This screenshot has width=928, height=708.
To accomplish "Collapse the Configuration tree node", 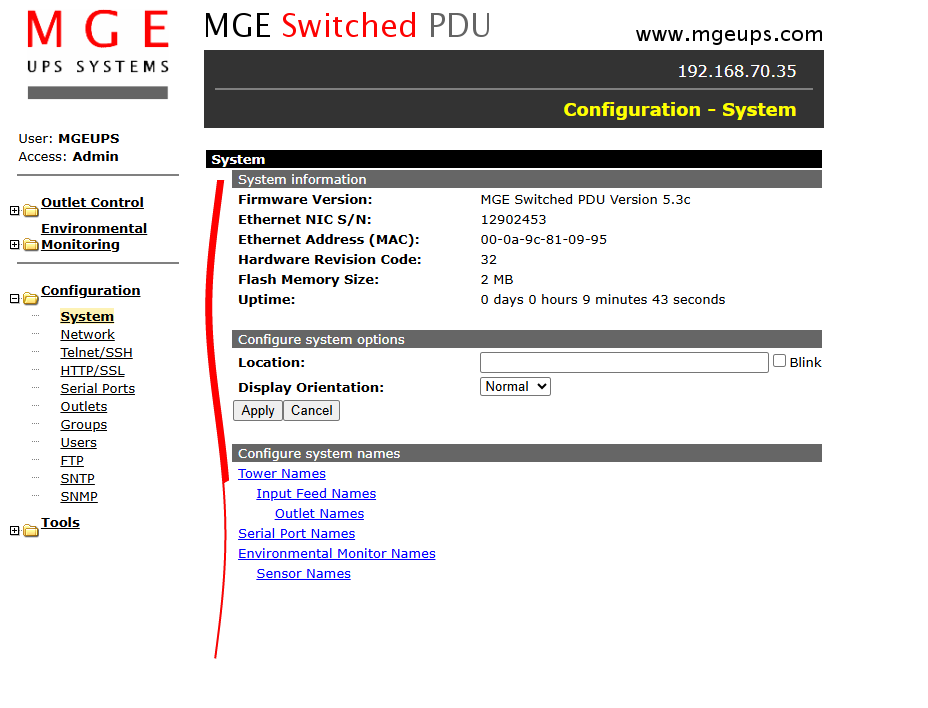I will click(x=14, y=298).
